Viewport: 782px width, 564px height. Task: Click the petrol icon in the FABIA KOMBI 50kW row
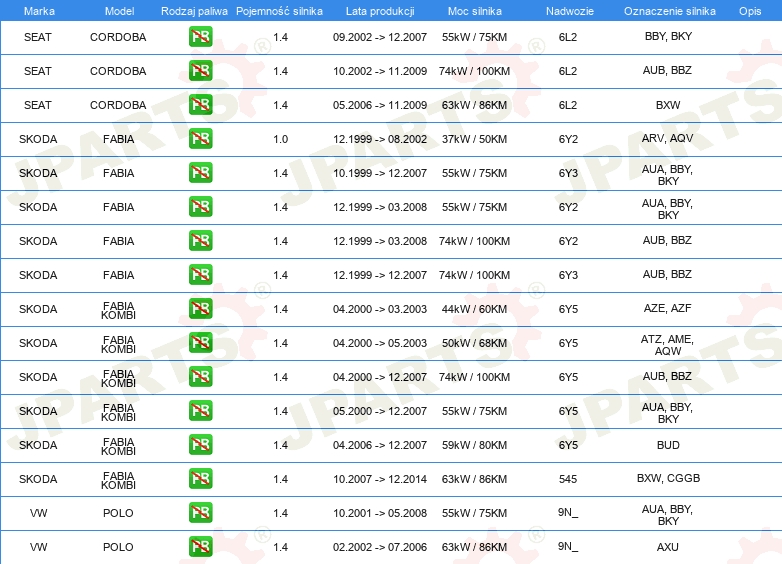[x=200, y=343]
